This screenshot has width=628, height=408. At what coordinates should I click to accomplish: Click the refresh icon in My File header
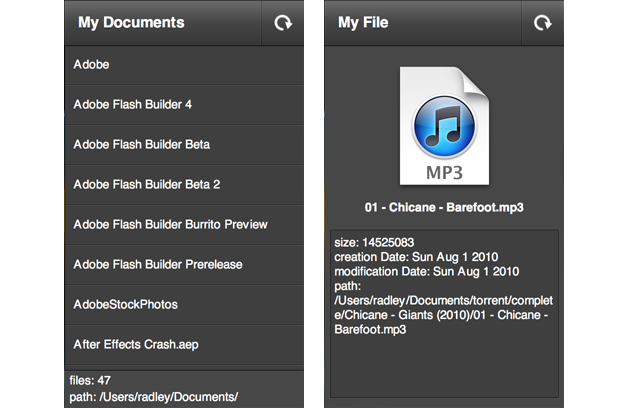click(x=543, y=22)
